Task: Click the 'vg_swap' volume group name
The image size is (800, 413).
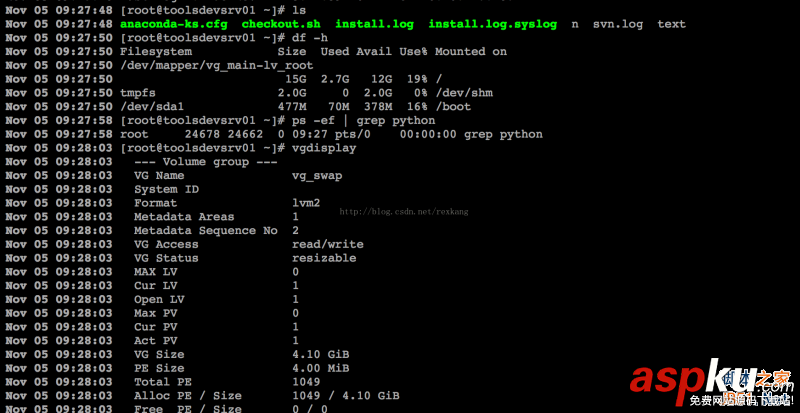Action: click(x=317, y=176)
